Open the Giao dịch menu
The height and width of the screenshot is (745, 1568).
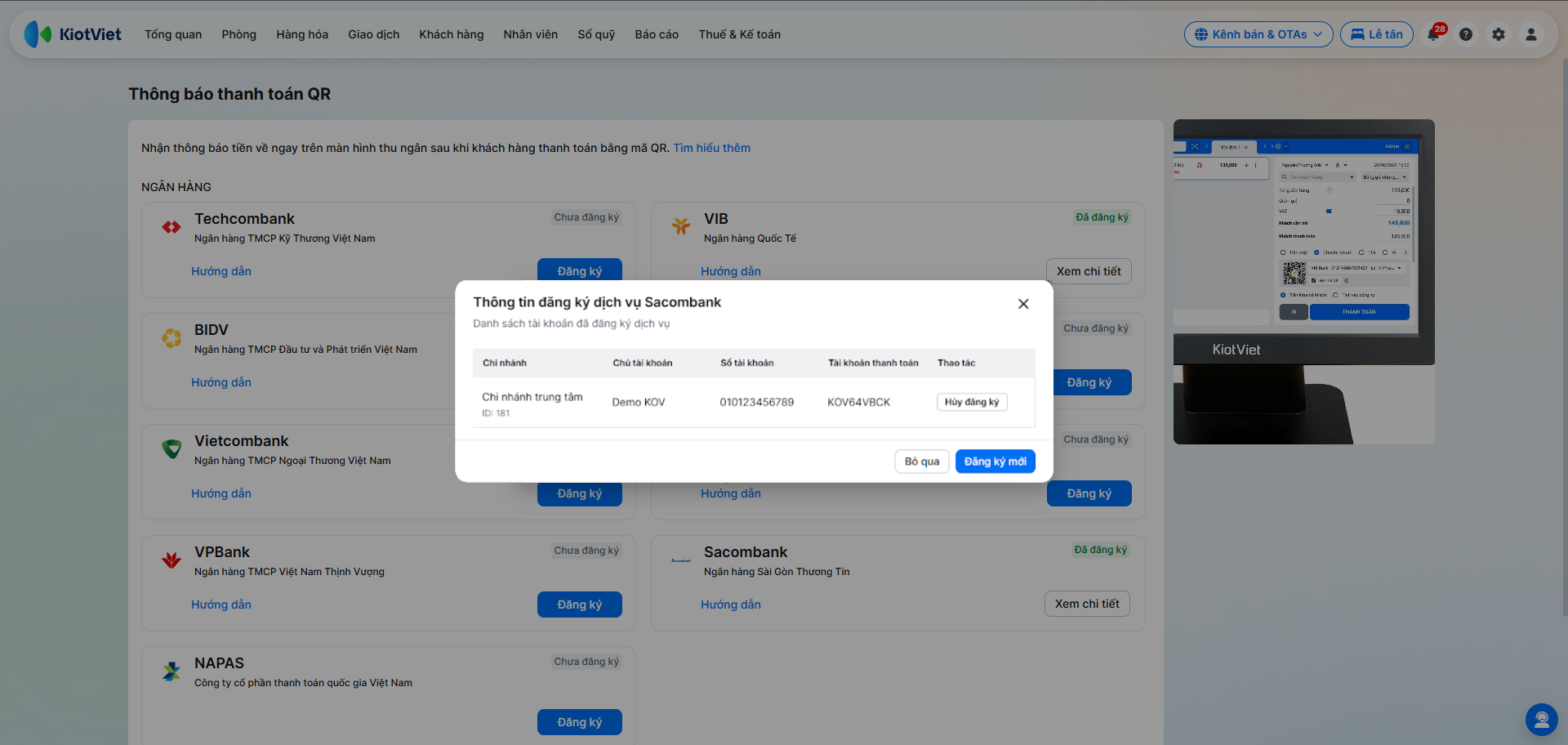(374, 34)
